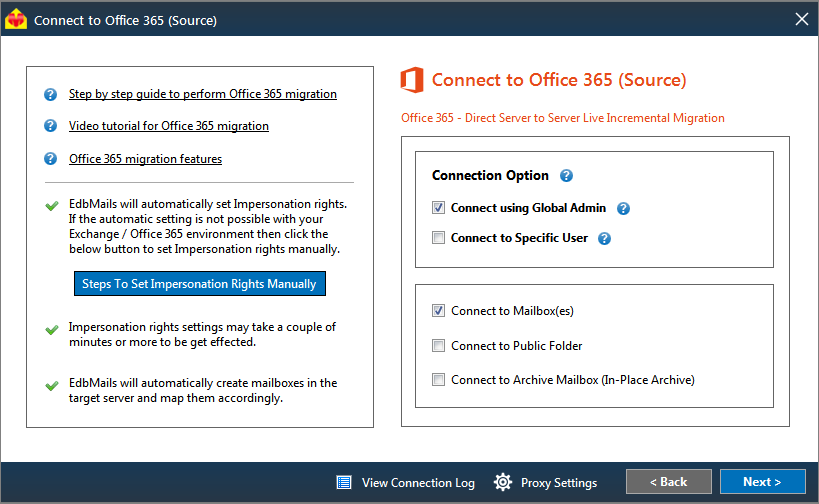Open Office 365 migration features link
This screenshot has width=819, height=504.
tap(145, 159)
